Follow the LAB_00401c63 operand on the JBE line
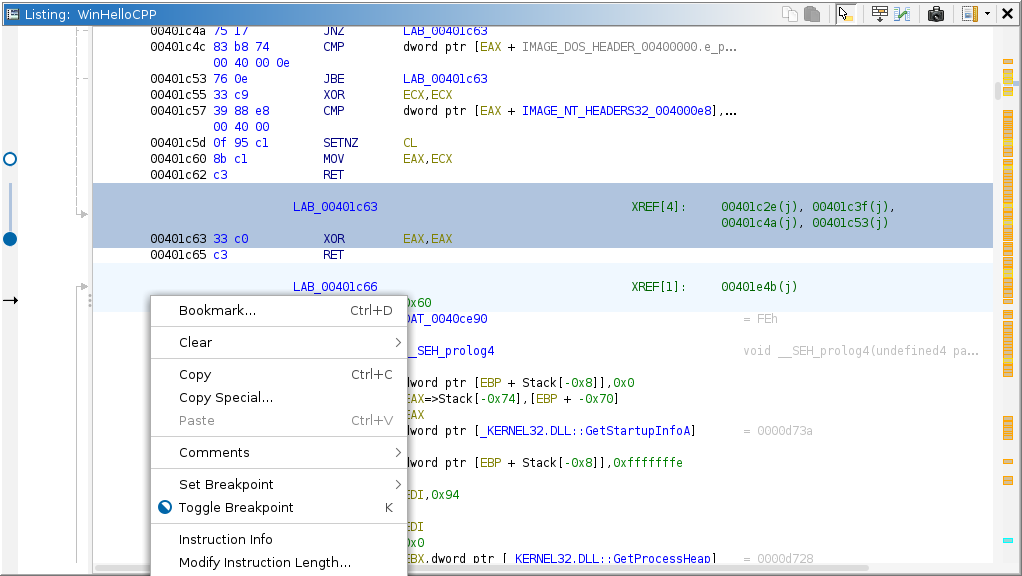 point(445,79)
